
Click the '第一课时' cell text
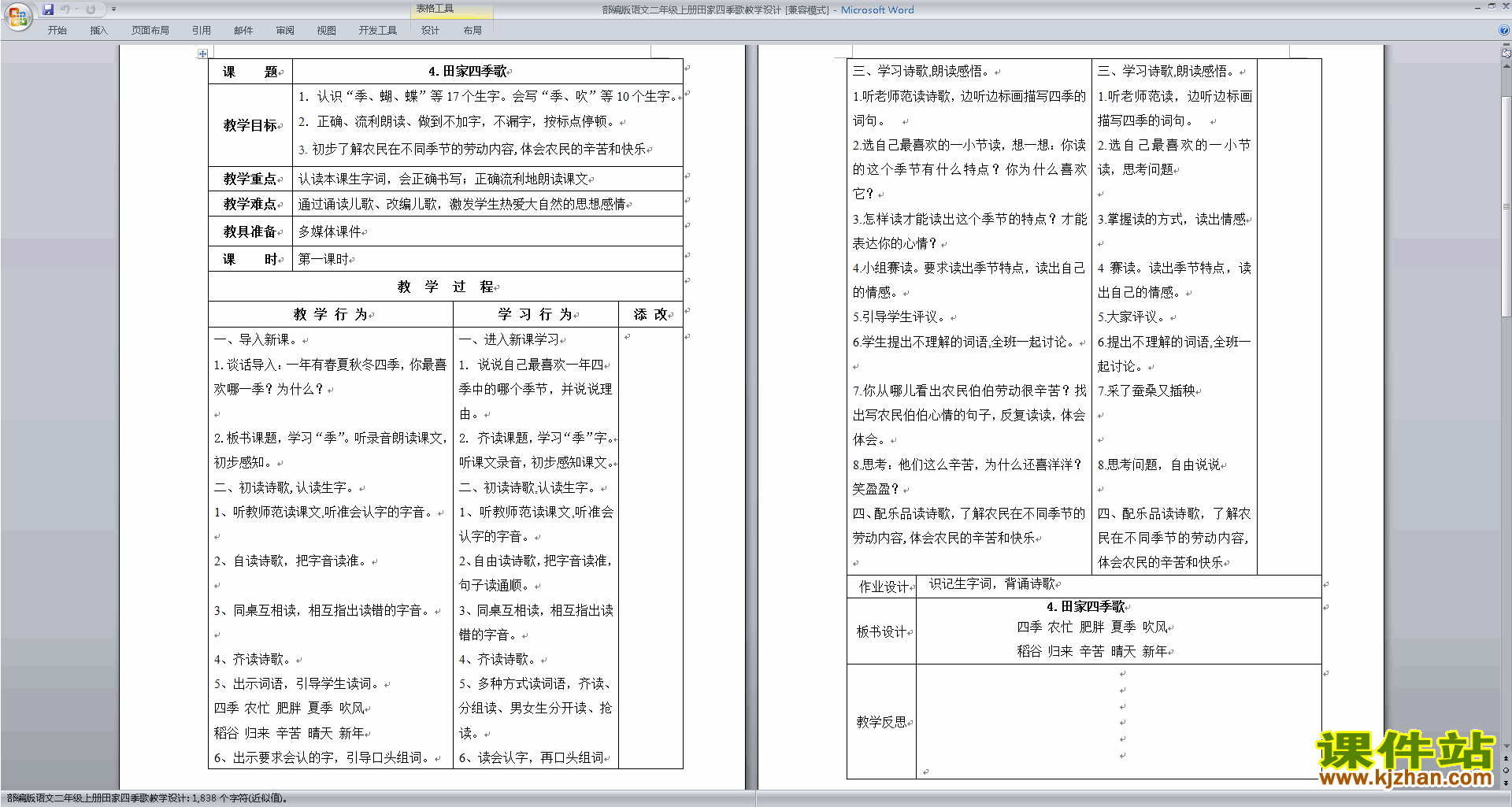coord(324,259)
